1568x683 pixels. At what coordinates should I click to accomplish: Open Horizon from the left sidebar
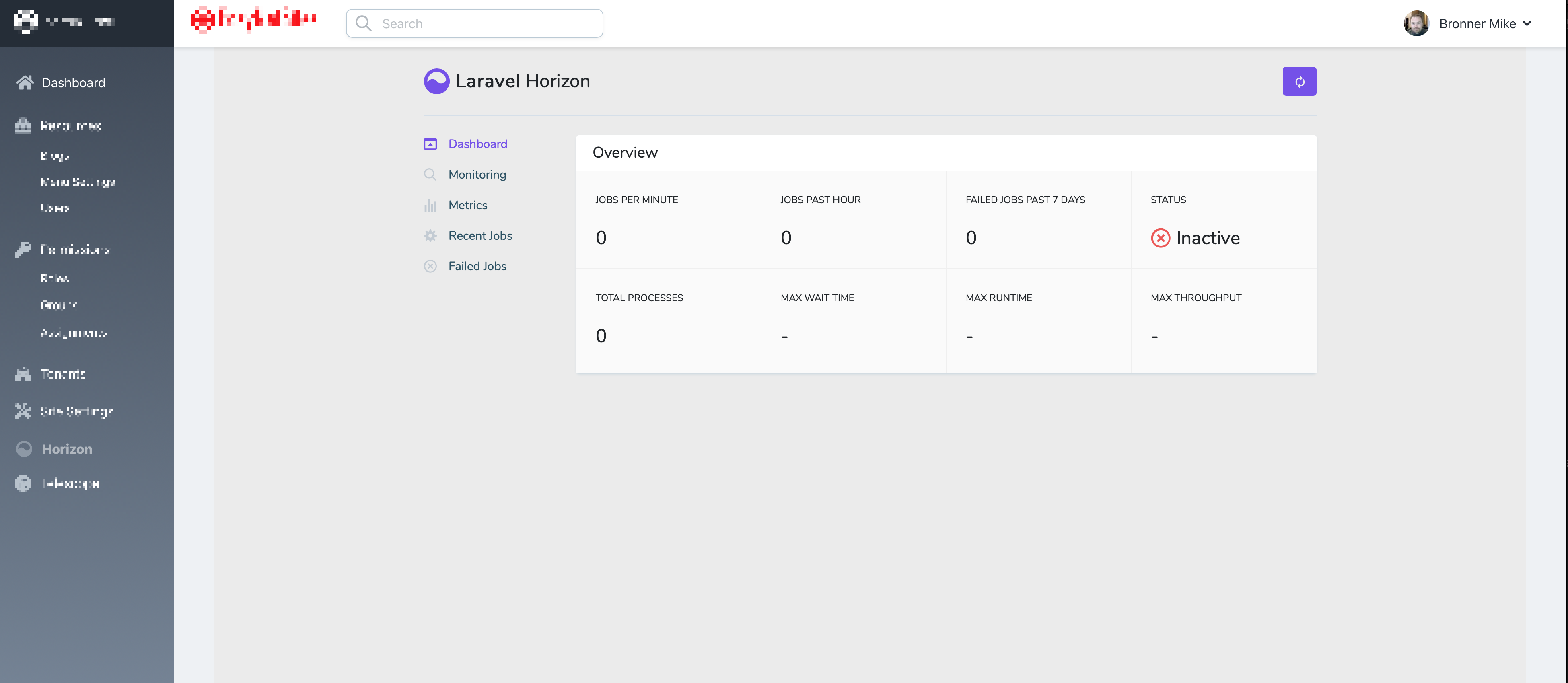pos(67,449)
